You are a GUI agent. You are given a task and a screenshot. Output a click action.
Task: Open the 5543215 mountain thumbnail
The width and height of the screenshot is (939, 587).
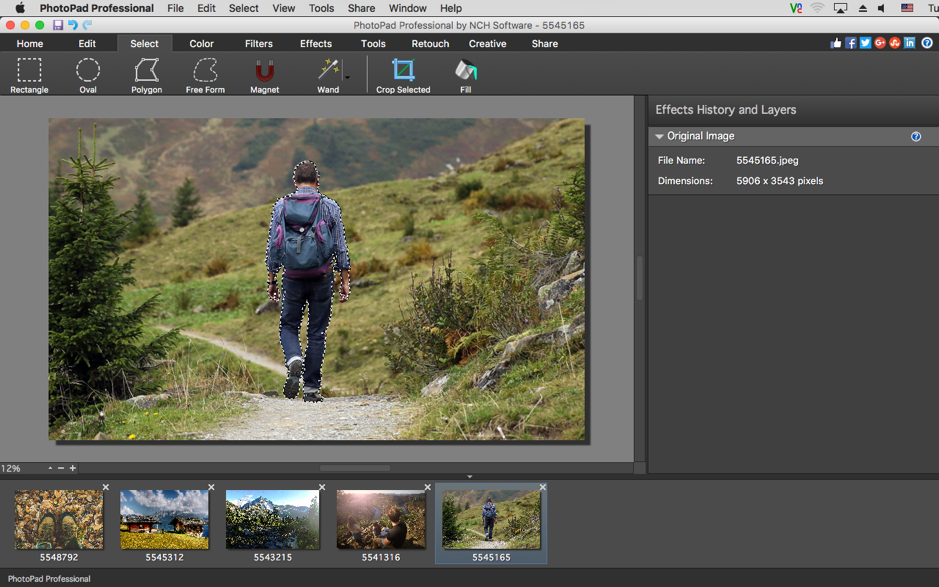272,520
